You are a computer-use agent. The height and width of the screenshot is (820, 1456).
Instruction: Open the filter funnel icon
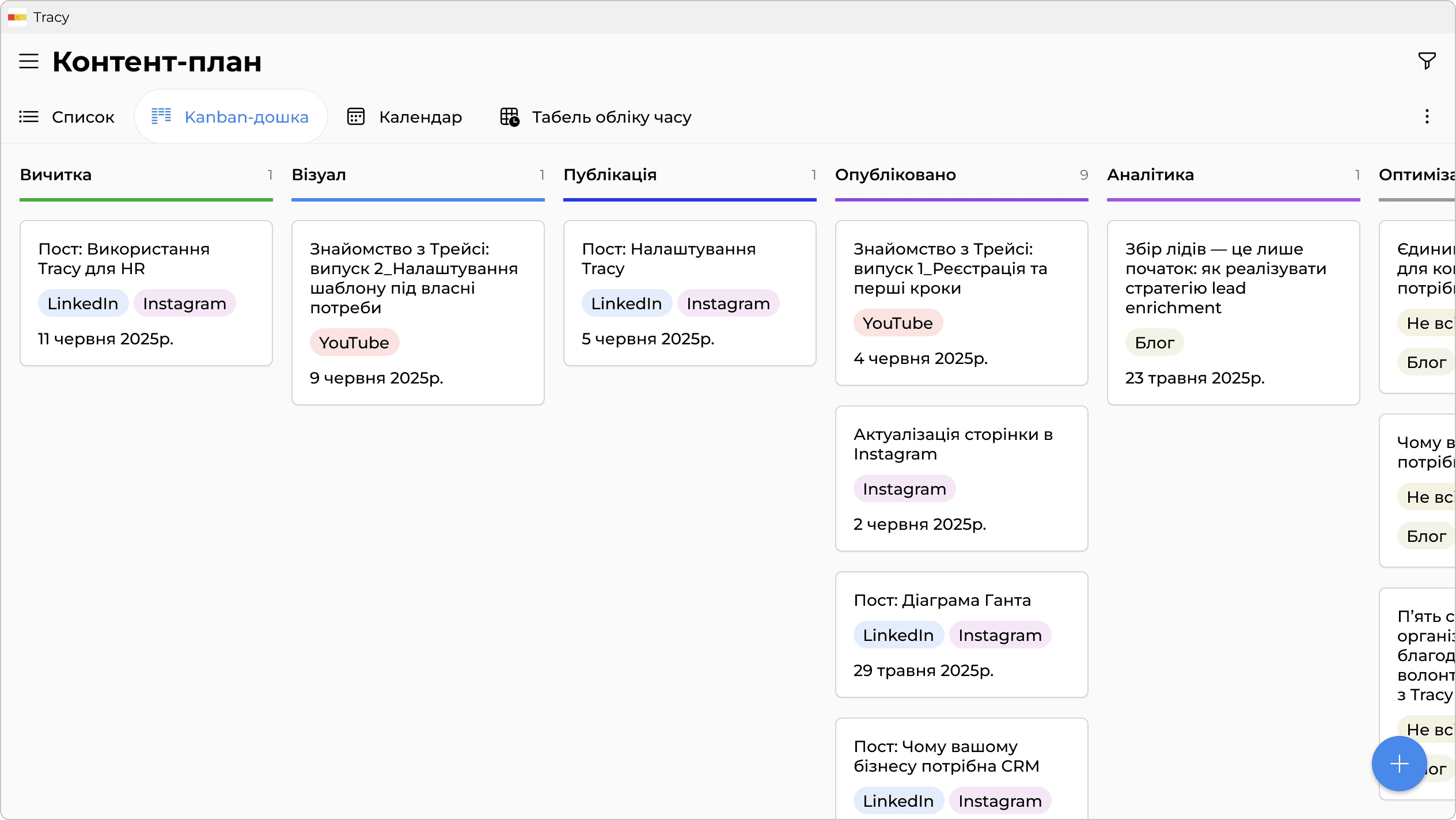point(1427,61)
